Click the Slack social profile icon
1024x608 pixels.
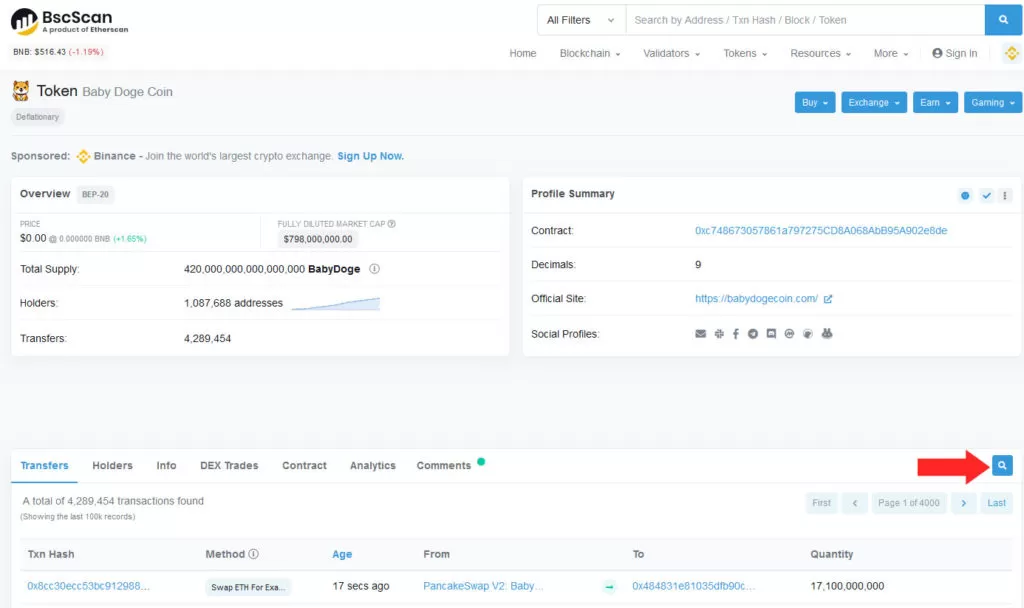pyautogui.click(x=719, y=334)
